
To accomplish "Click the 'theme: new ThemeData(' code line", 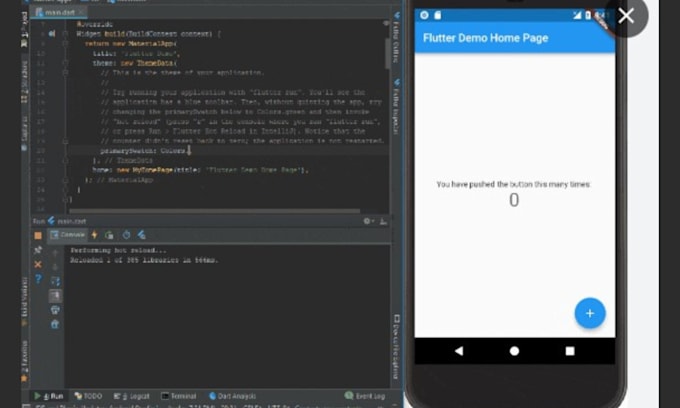I will (x=135, y=63).
